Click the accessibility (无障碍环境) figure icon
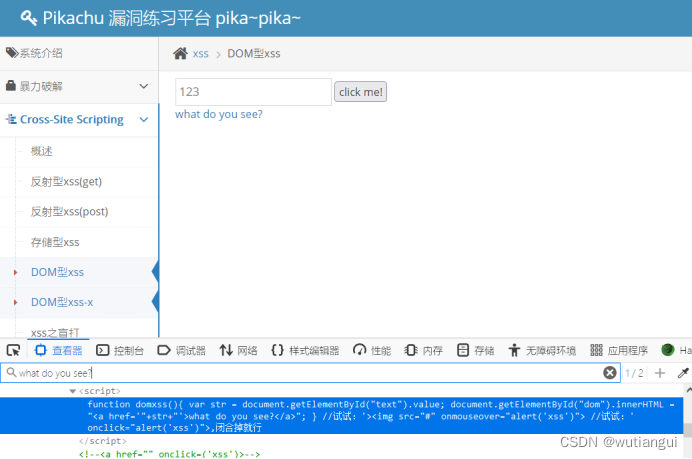 (x=514, y=350)
